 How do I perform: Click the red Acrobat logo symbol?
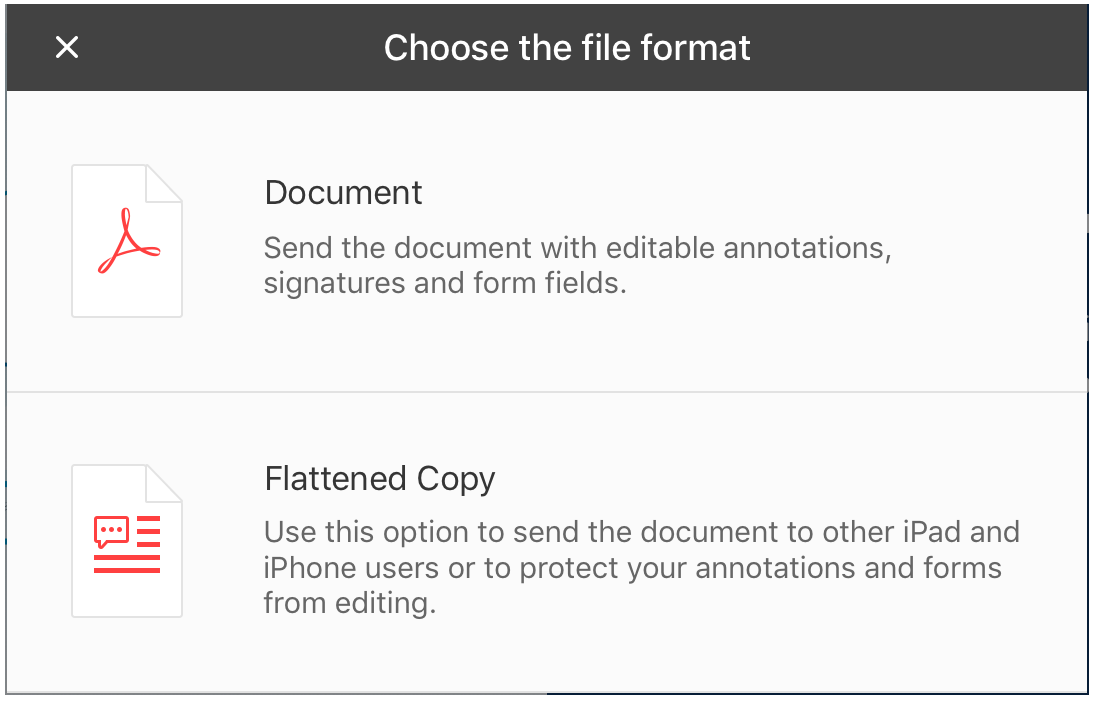pos(129,242)
